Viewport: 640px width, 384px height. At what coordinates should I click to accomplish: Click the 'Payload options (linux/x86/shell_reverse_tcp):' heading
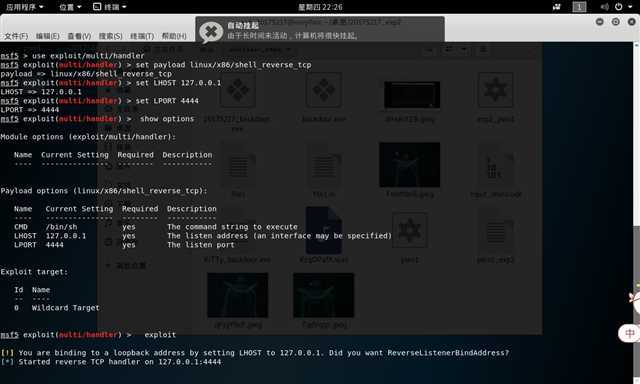[x=104, y=191]
